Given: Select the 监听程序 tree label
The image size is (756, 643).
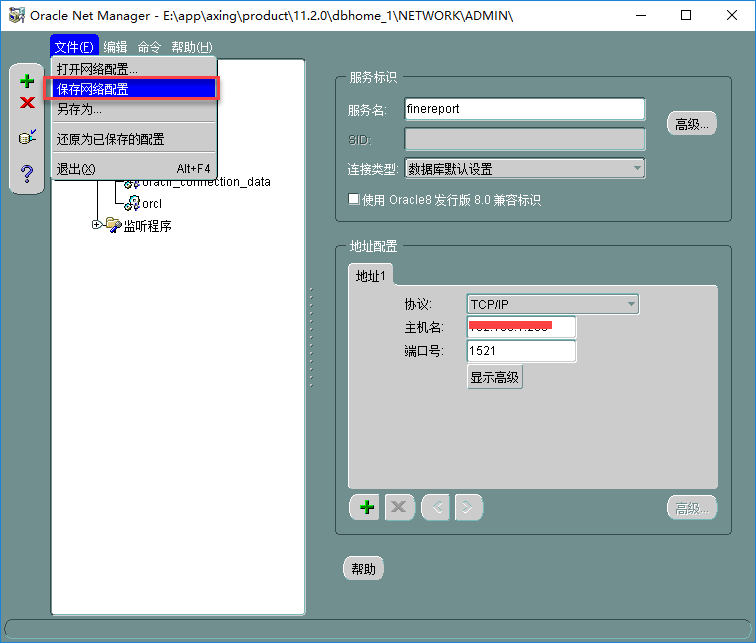Looking at the screenshot, I should [148, 226].
